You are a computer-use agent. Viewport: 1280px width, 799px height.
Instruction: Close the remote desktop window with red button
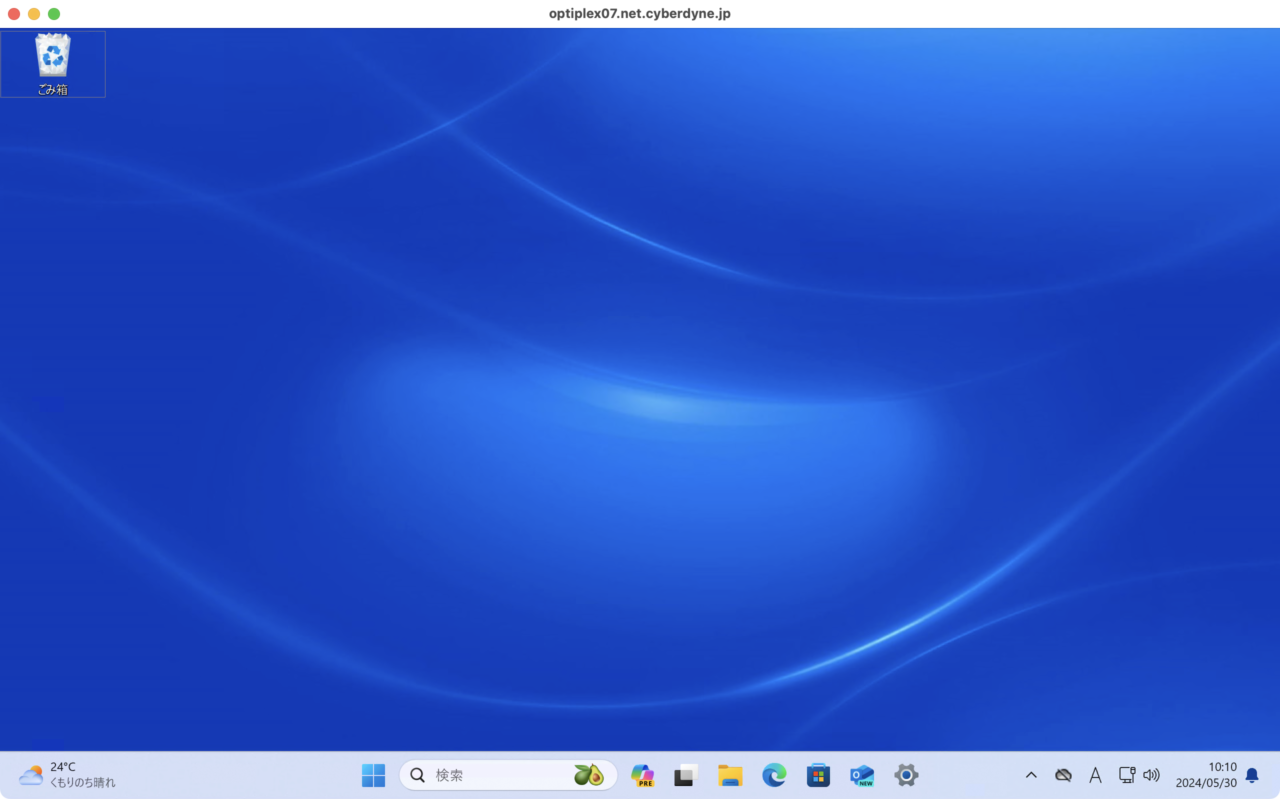(14, 14)
